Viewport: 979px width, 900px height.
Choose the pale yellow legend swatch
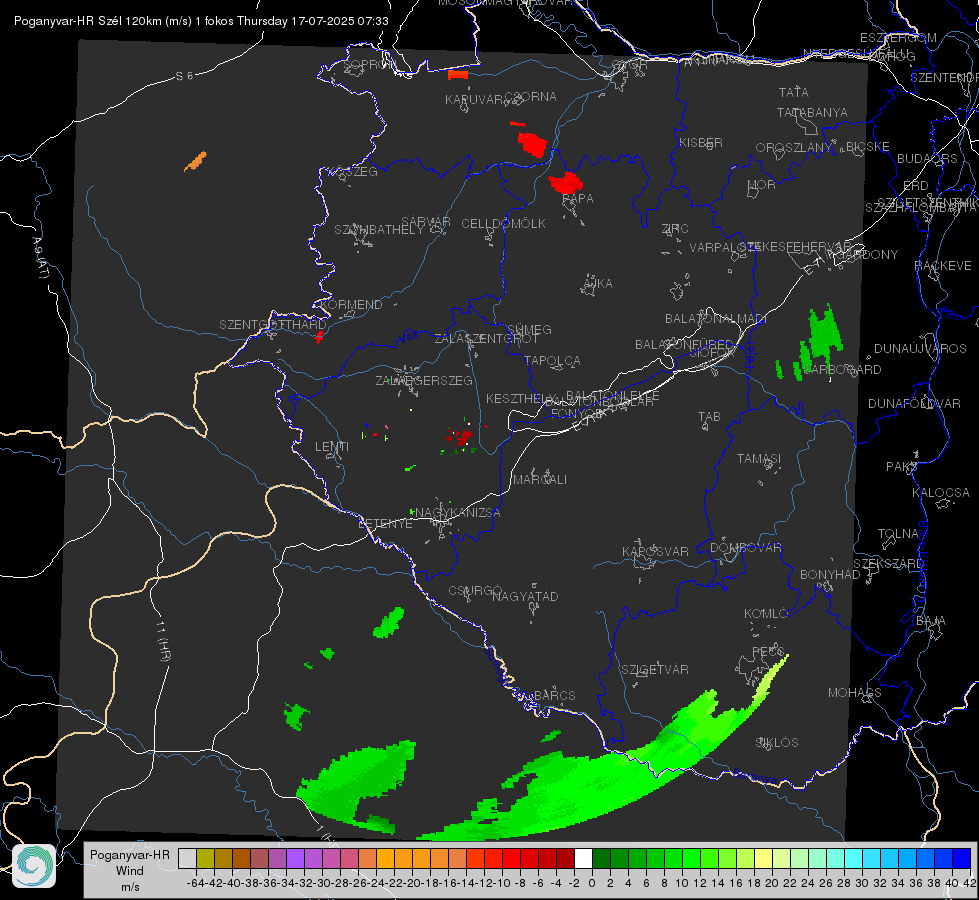(x=763, y=859)
